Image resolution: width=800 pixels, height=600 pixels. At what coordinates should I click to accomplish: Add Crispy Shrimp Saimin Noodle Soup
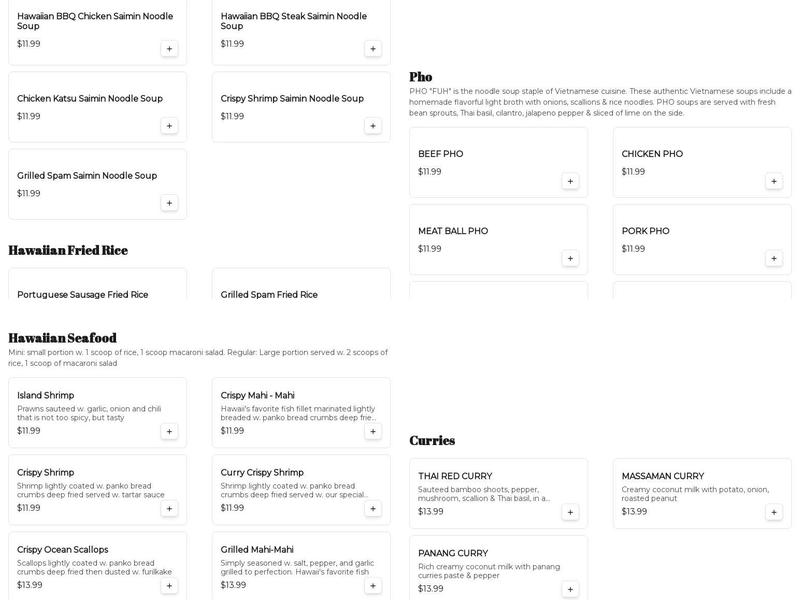click(373, 126)
